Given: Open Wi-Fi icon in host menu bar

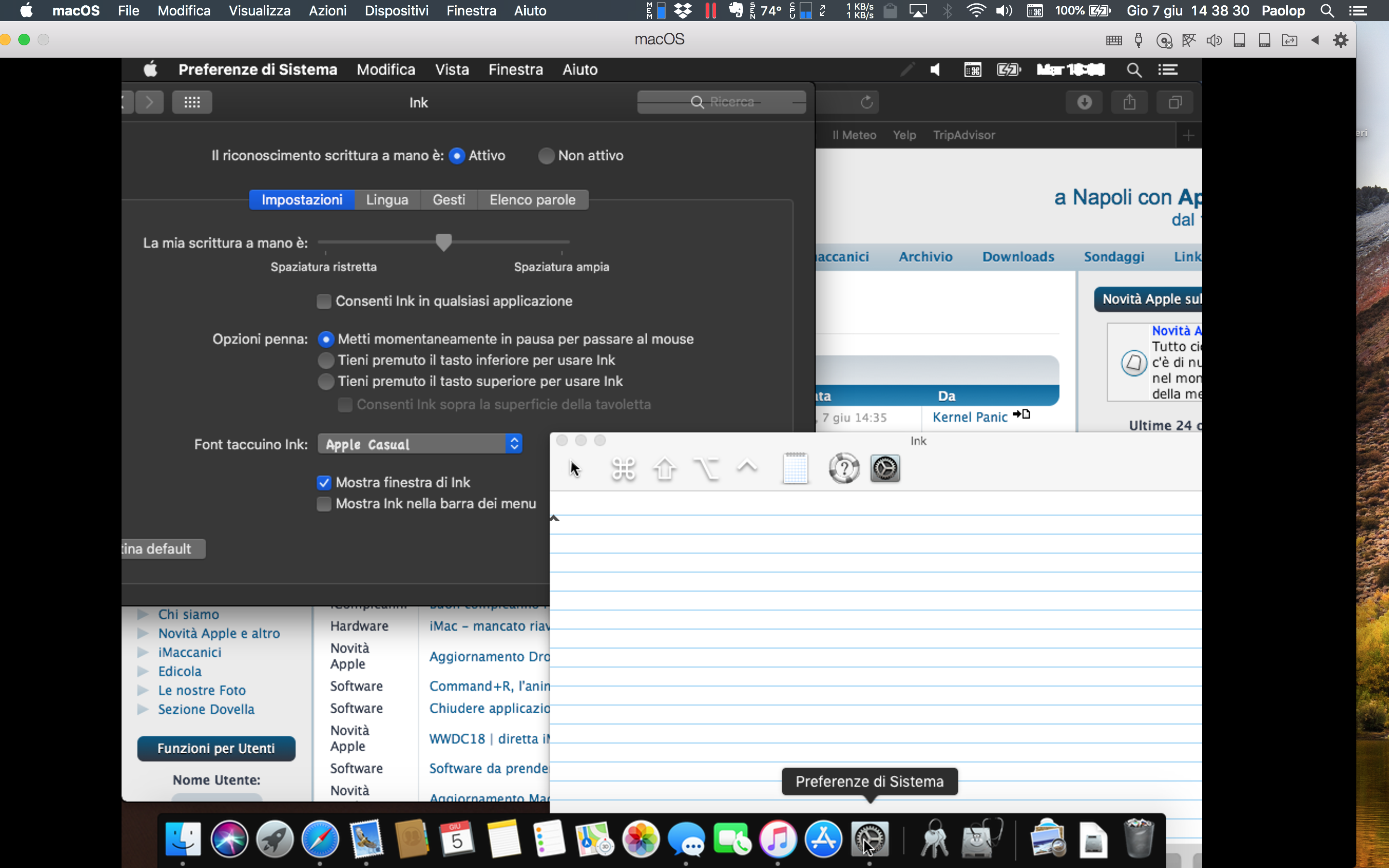Looking at the screenshot, I should point(976,10).
